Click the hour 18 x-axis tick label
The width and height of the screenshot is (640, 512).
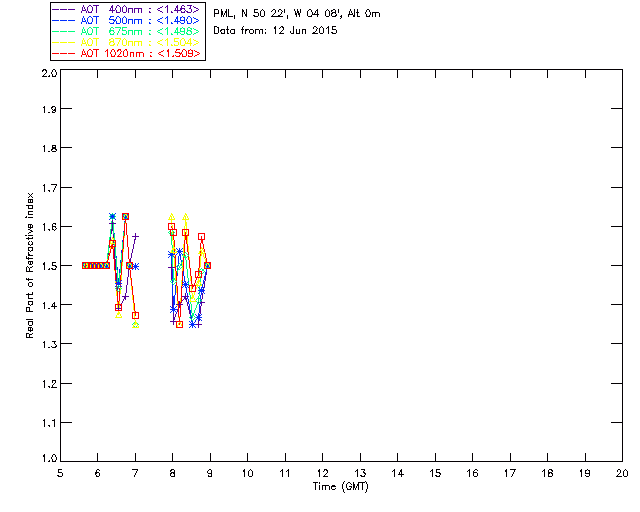pyautogui.click(x=547, y=473)
